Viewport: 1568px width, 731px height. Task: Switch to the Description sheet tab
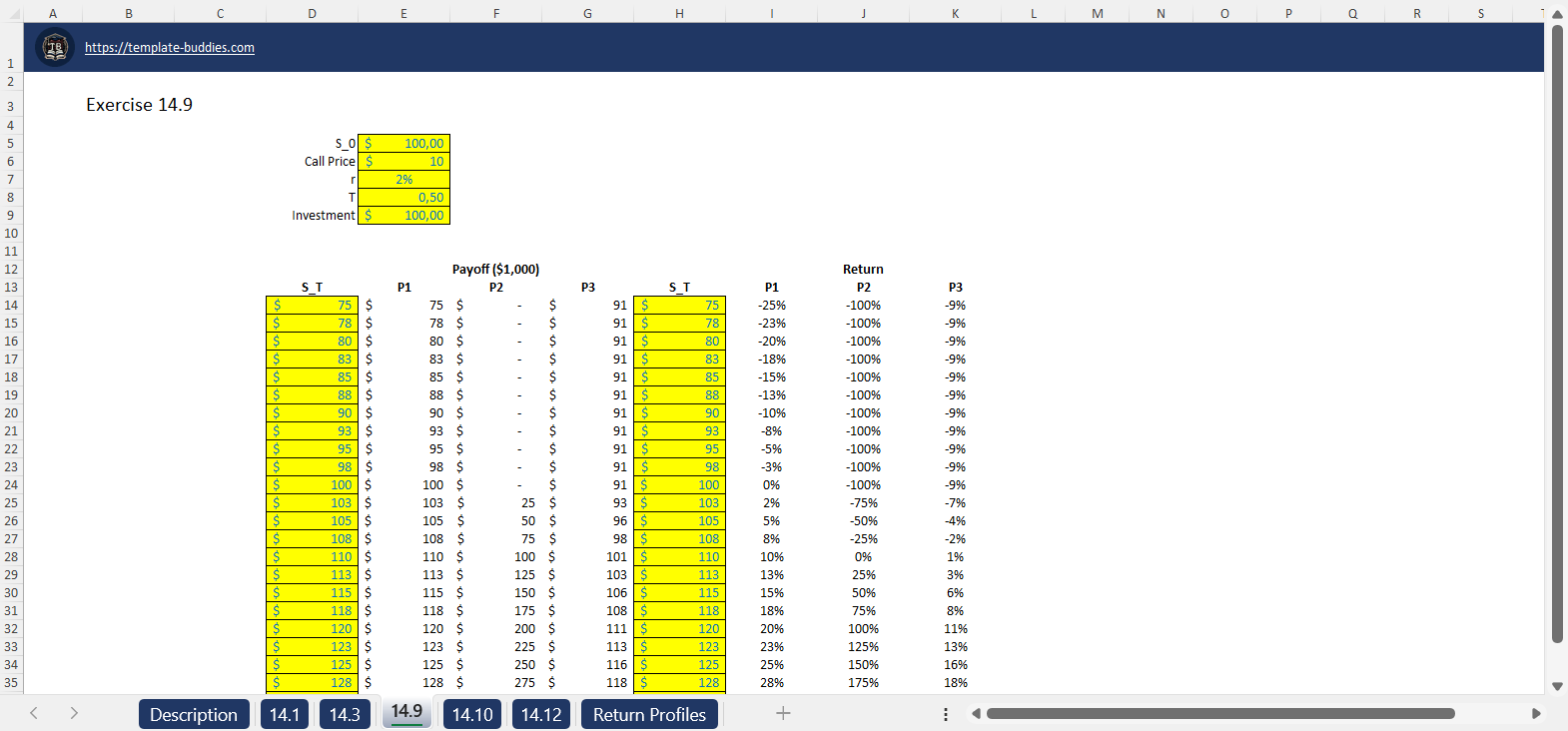click(x=194, y=714)
